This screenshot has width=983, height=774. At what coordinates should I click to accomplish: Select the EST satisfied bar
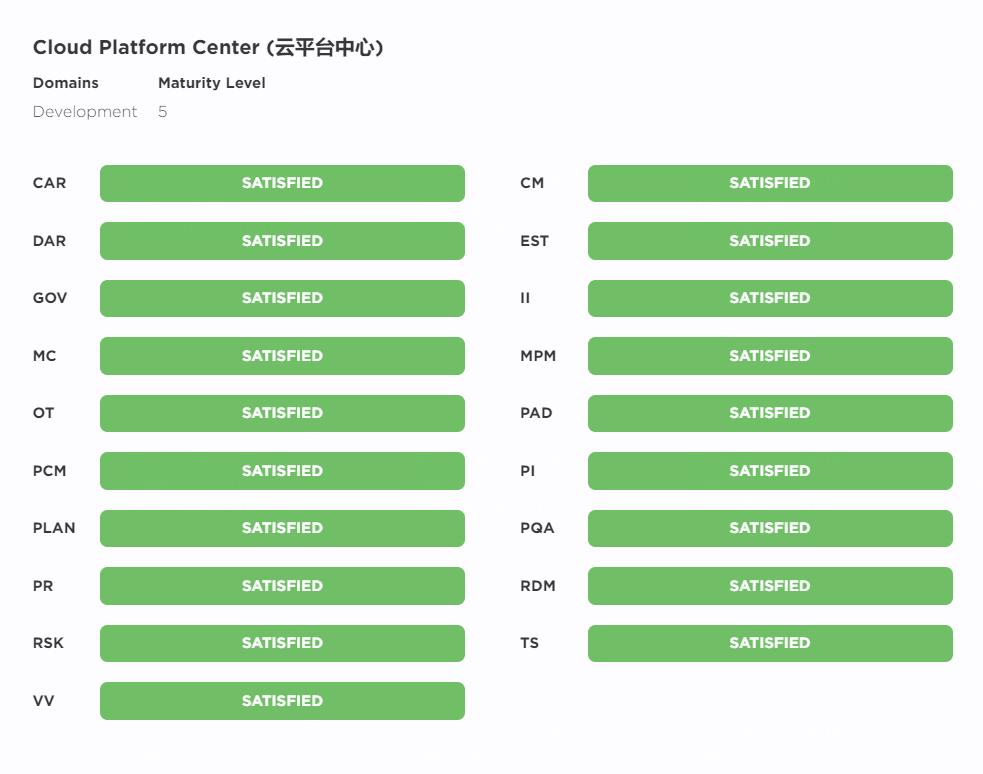coord(770,241)
